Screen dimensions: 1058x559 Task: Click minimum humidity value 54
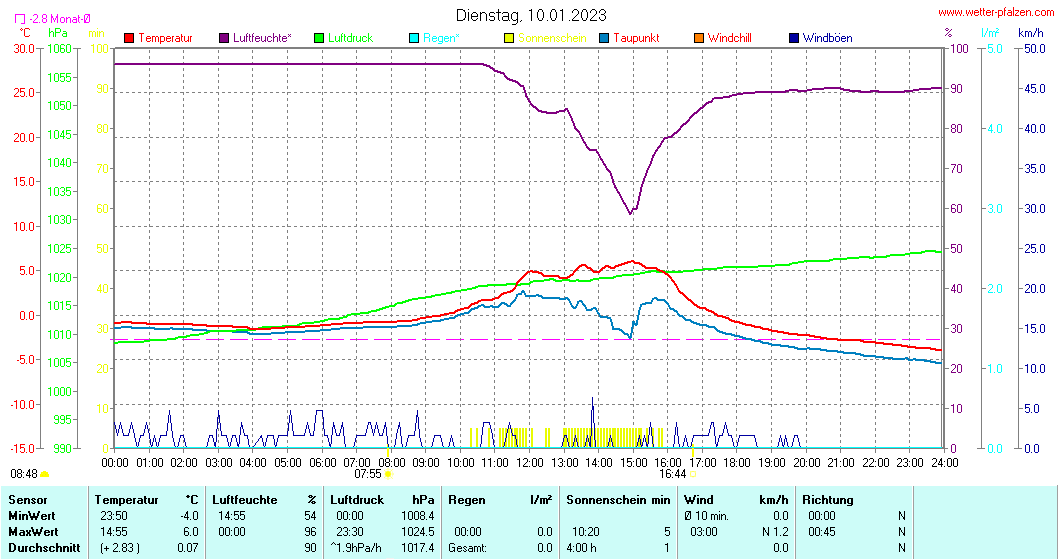point(310,516)
